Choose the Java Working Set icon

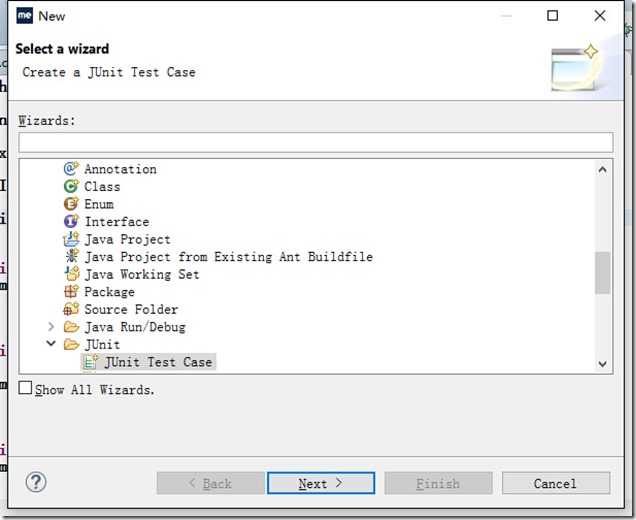pyautogui.click(x=72, y=274)
